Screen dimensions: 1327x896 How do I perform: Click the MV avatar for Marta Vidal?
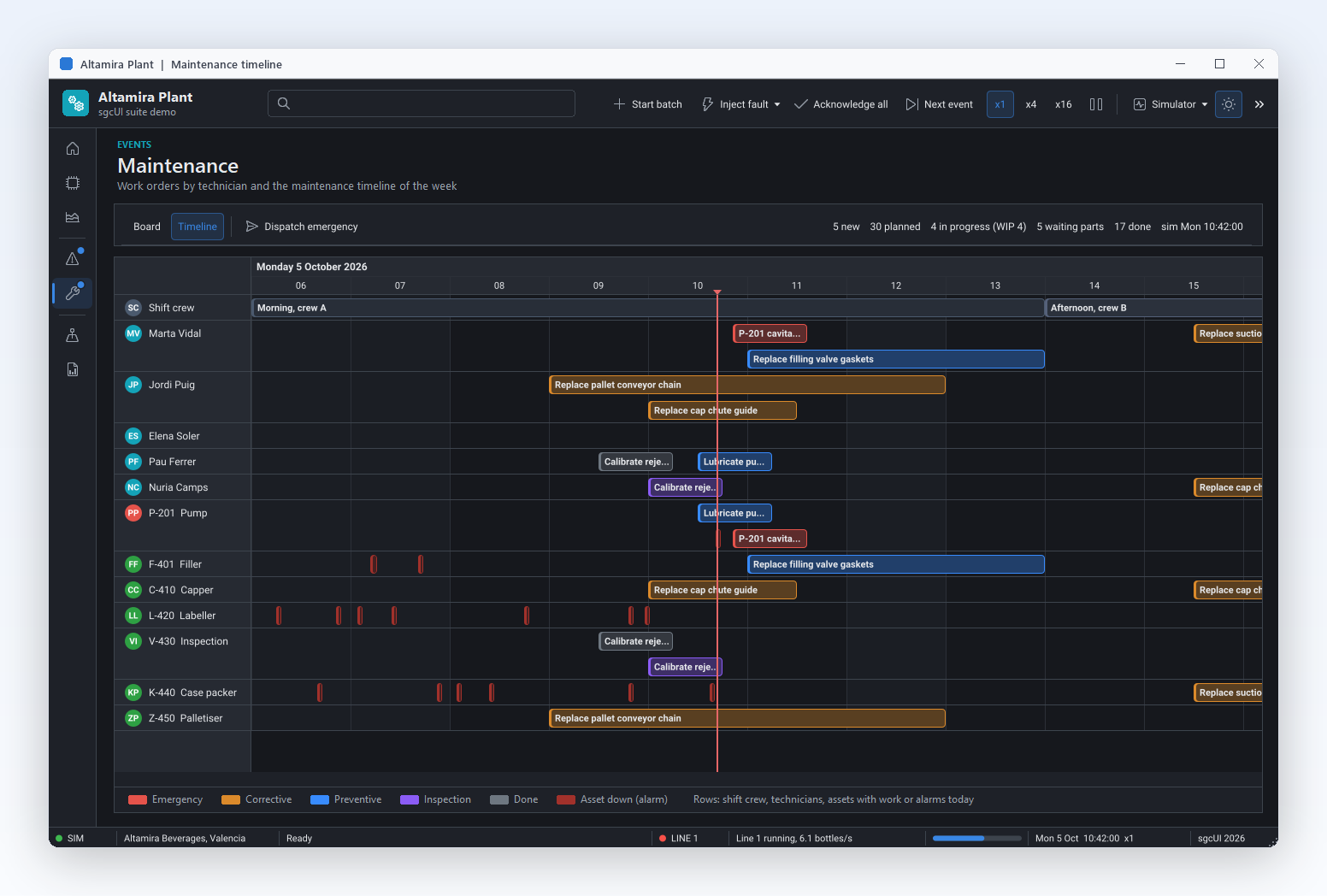133,333
